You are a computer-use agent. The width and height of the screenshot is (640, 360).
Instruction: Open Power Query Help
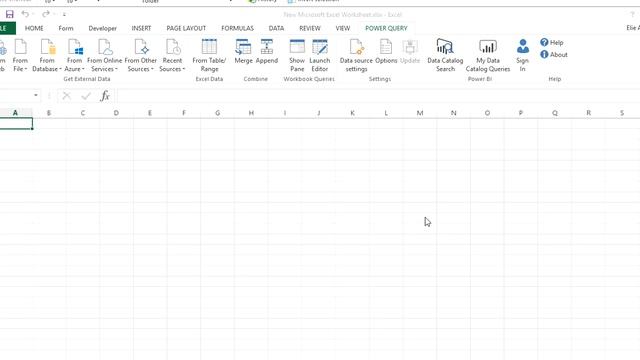(x=552, y=42)
